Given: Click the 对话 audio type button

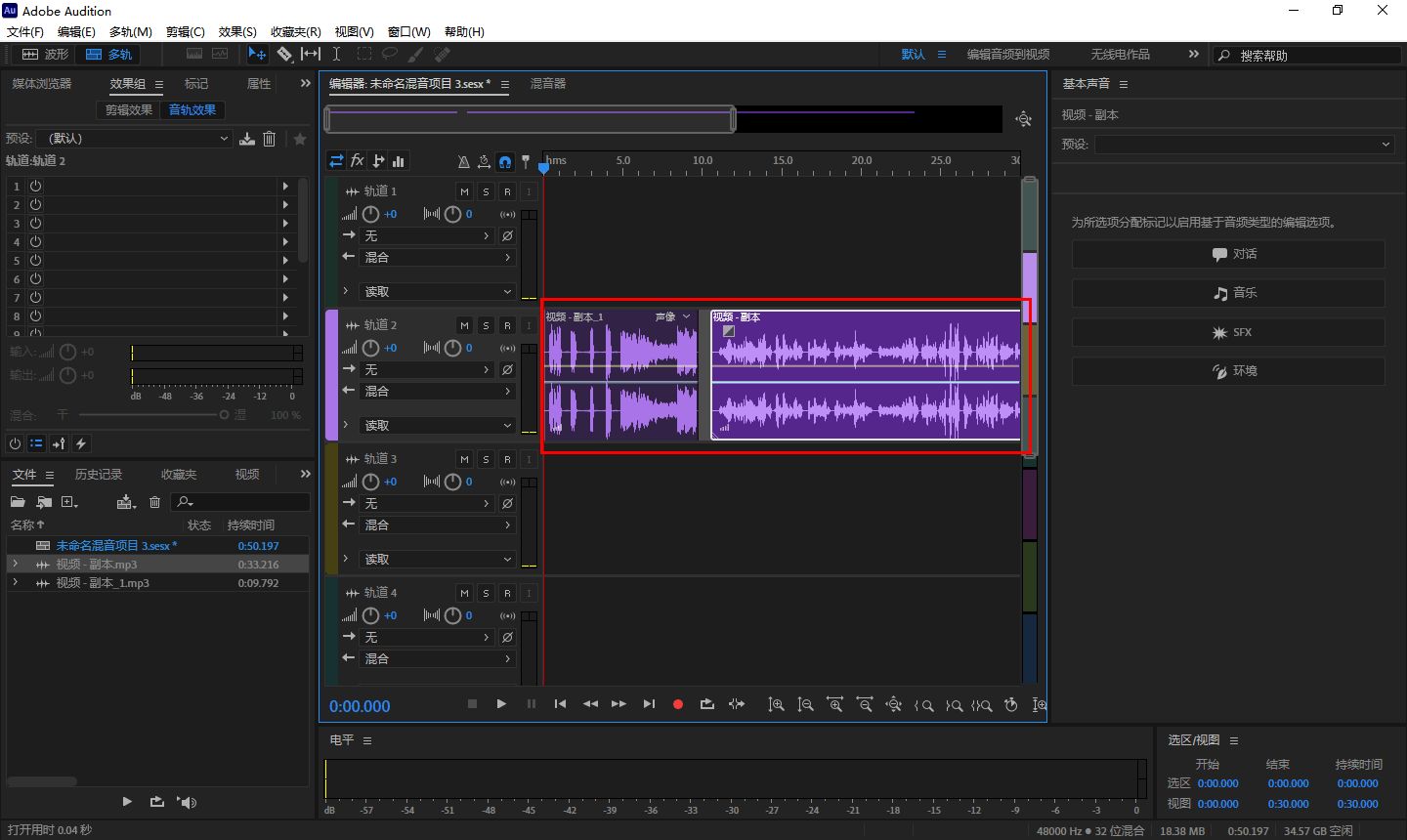Looking at the screenshot, I should click(x=1228, y=254).
